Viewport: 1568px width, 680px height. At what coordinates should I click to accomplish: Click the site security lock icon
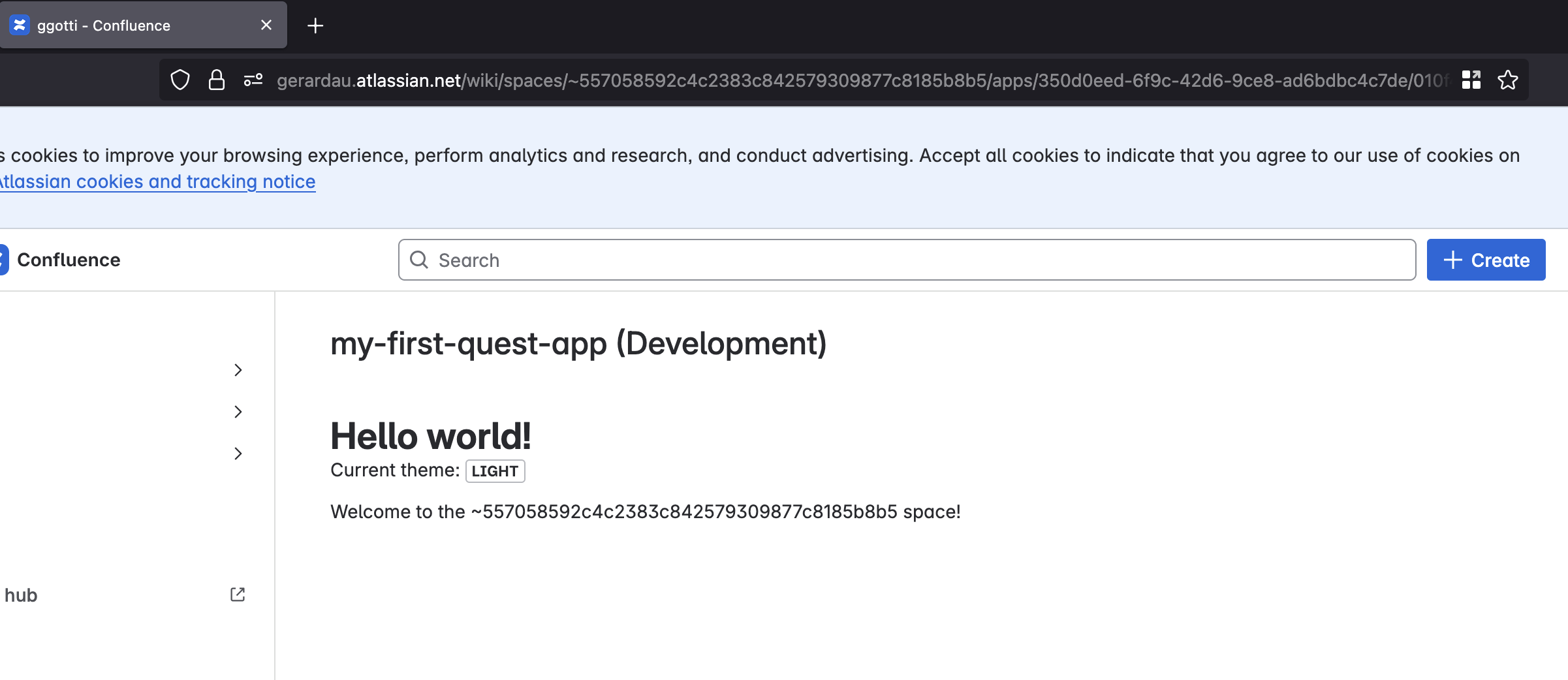[x=216, y=80]
